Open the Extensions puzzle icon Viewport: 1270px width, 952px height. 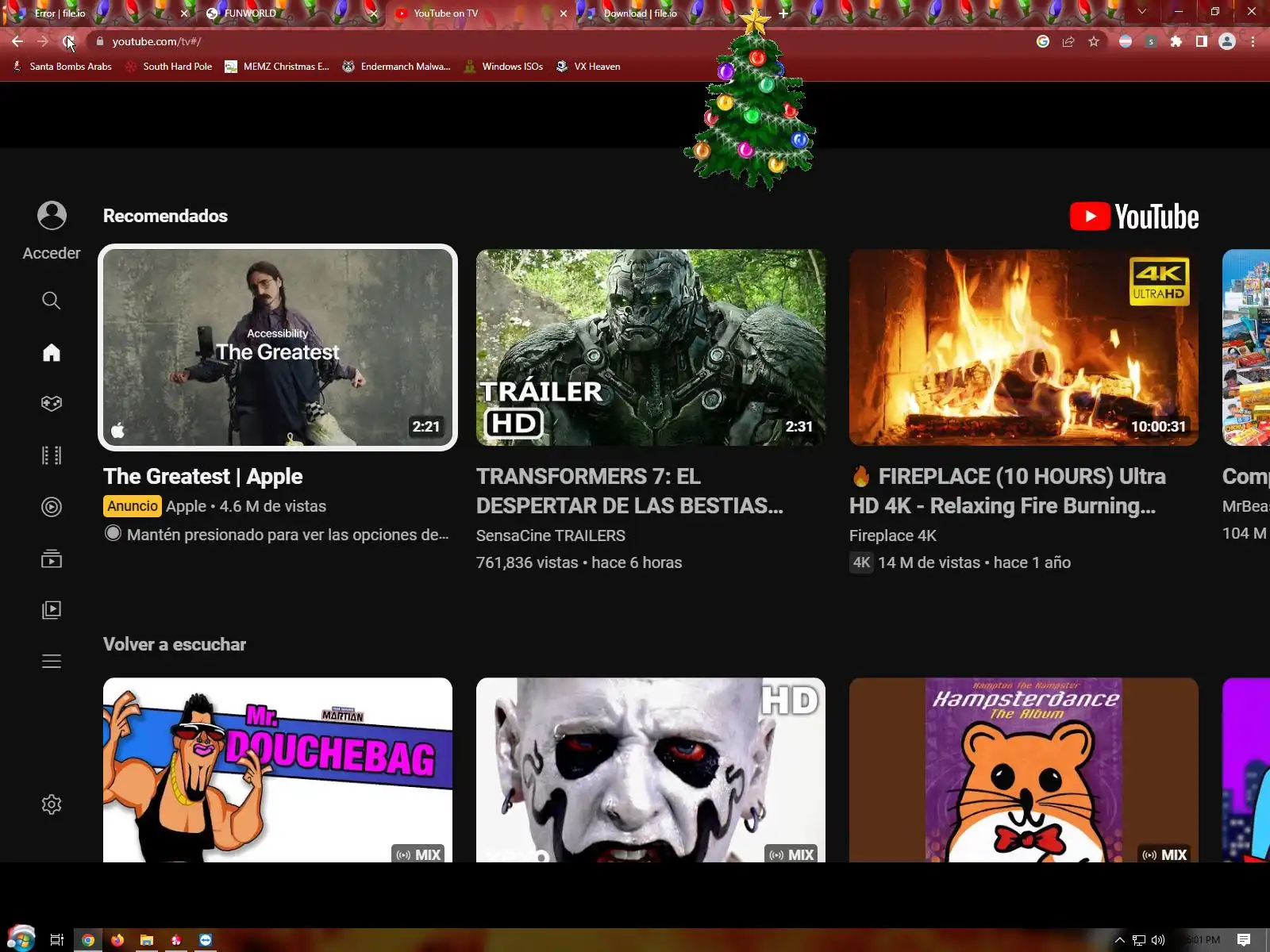pos(1176,41)
